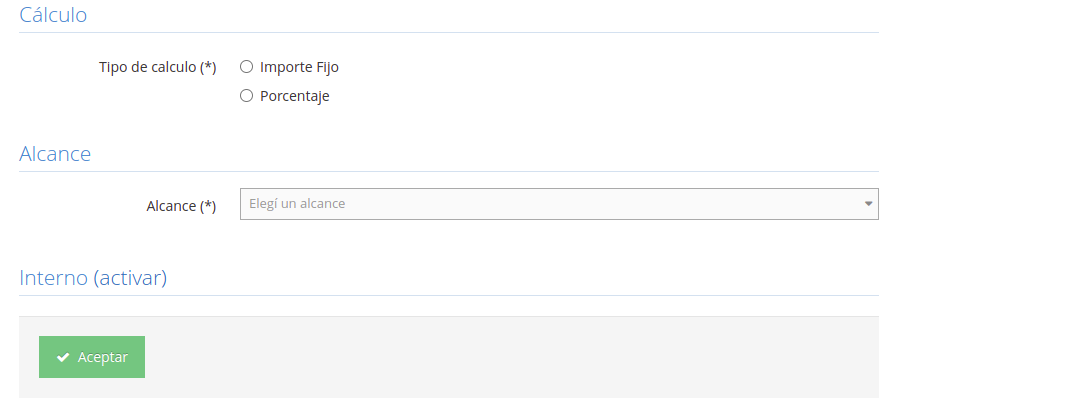Open the Elegí un alcance dropdown
Screen dimensions: 1076x406
point(559,204)
